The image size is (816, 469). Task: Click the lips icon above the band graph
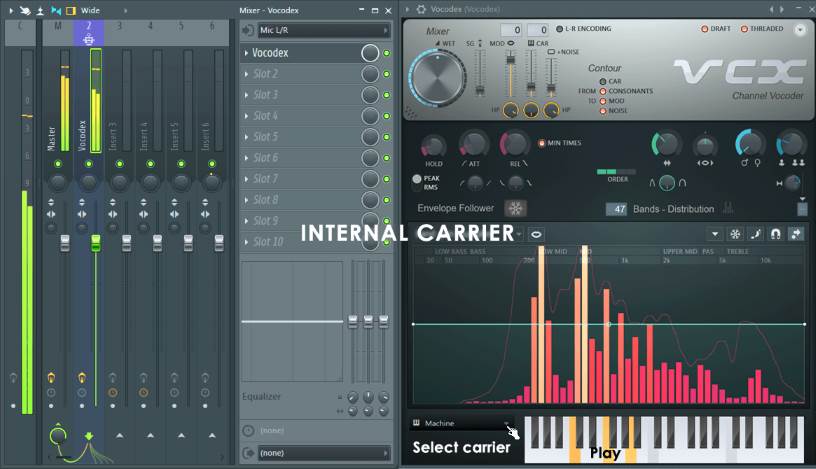point(537,234)
